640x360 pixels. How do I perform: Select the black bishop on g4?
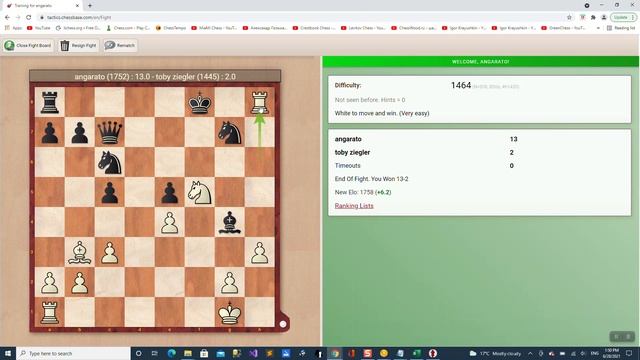229,222
